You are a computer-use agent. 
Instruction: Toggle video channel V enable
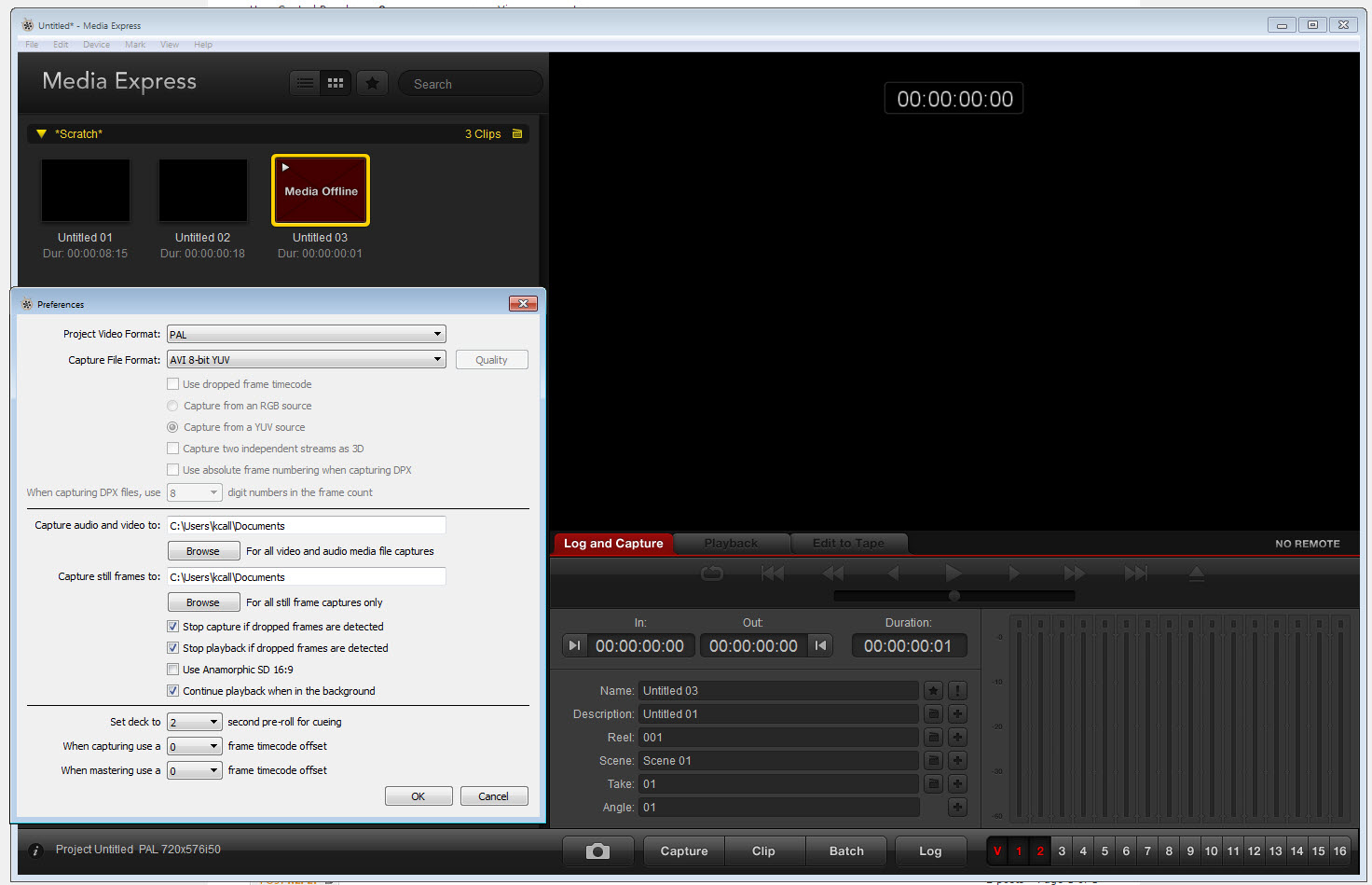pyautogui.click(x=997, y=850)
